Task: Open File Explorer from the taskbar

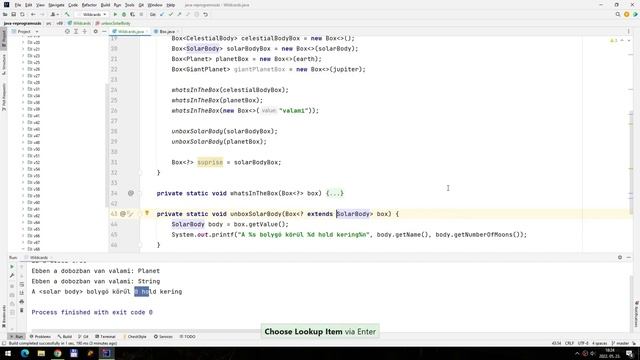Action: point(41,353)
